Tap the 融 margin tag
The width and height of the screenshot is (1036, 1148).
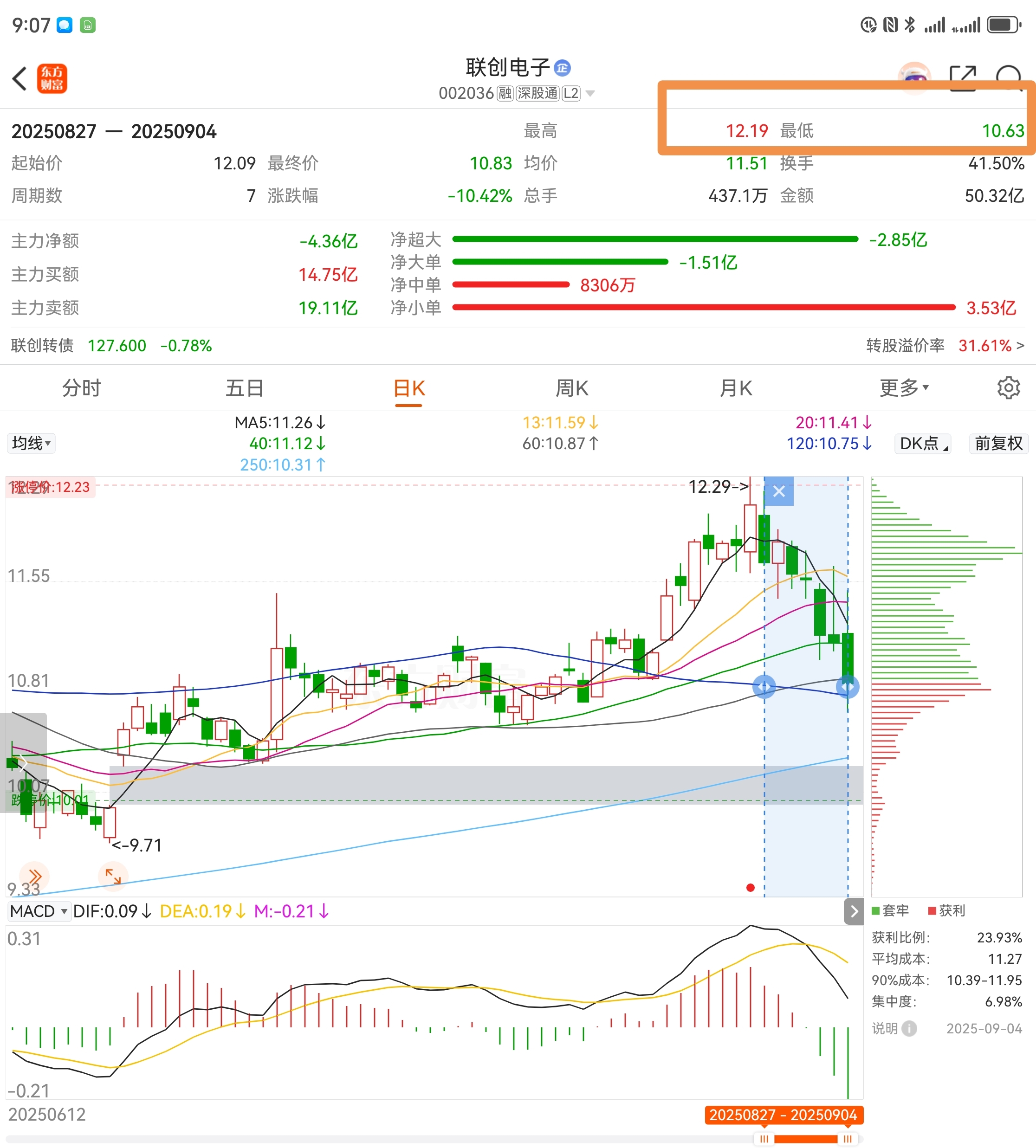click(x=505, y=93)
